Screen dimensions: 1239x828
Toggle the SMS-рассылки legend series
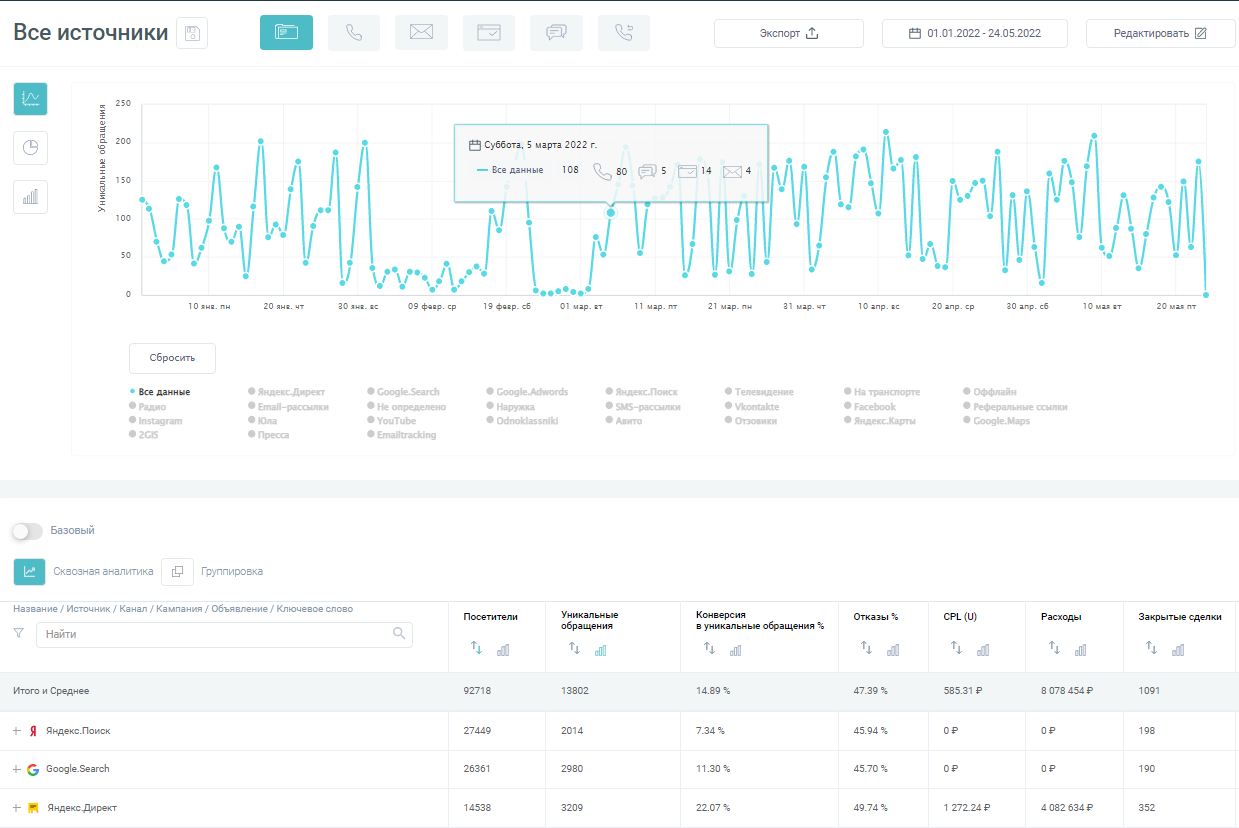(643, 407)
